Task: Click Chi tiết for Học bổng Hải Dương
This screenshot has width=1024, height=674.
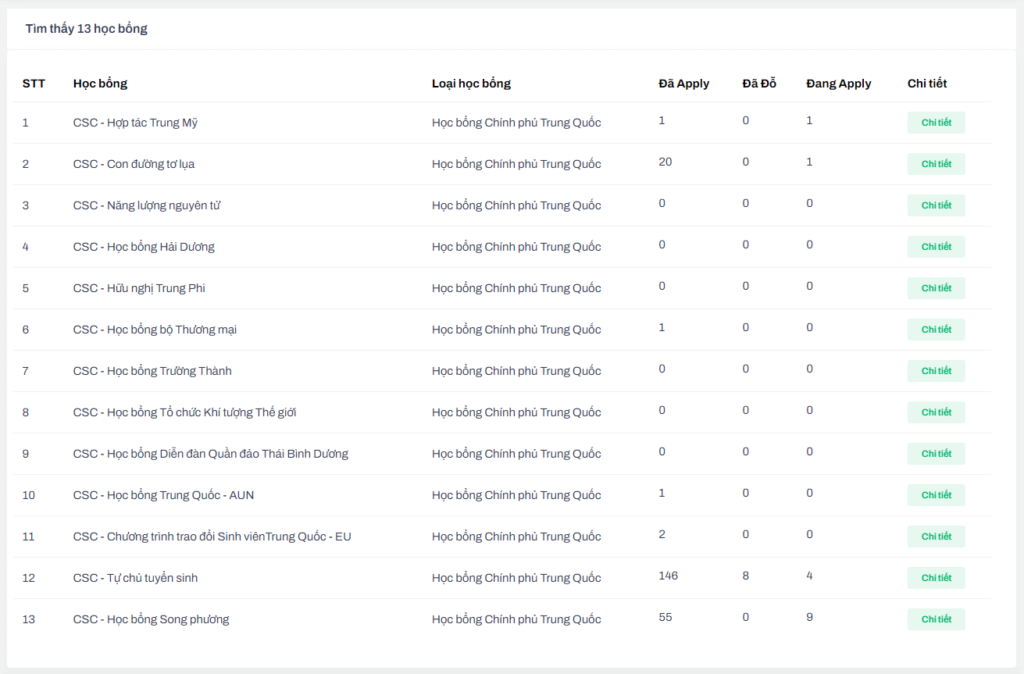Action: (936, 247)
